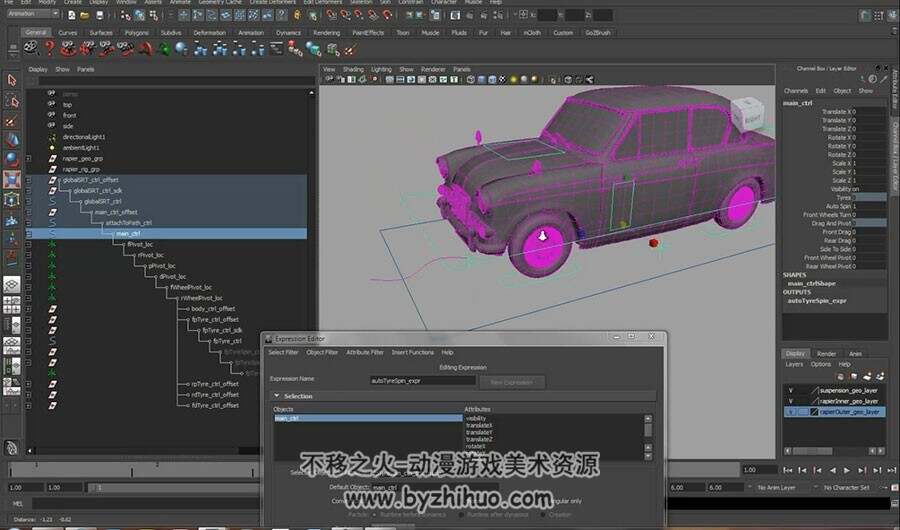Expand the fdTyre_ctrl_offset row in outliner
The image size is (900, 530).
pos(29,405)
